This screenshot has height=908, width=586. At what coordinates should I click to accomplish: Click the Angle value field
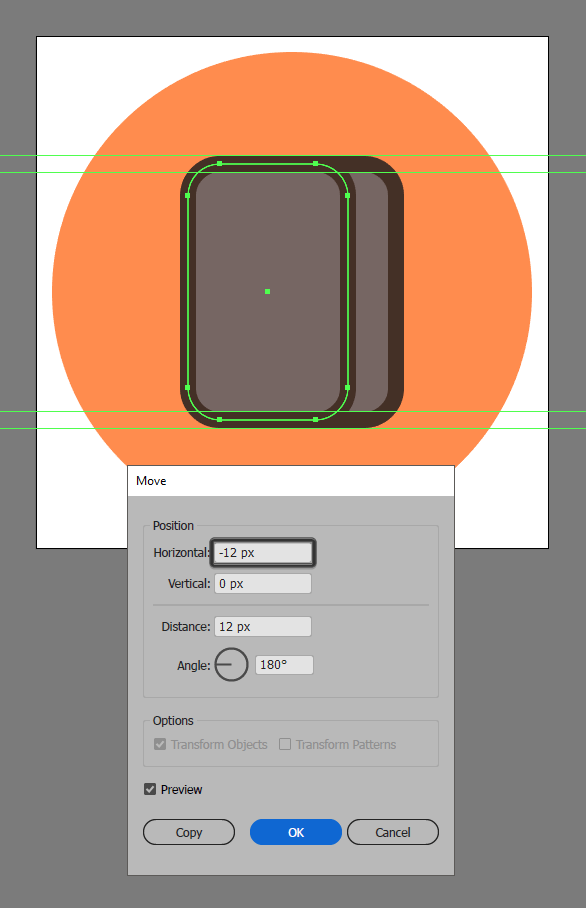point(284,665)
